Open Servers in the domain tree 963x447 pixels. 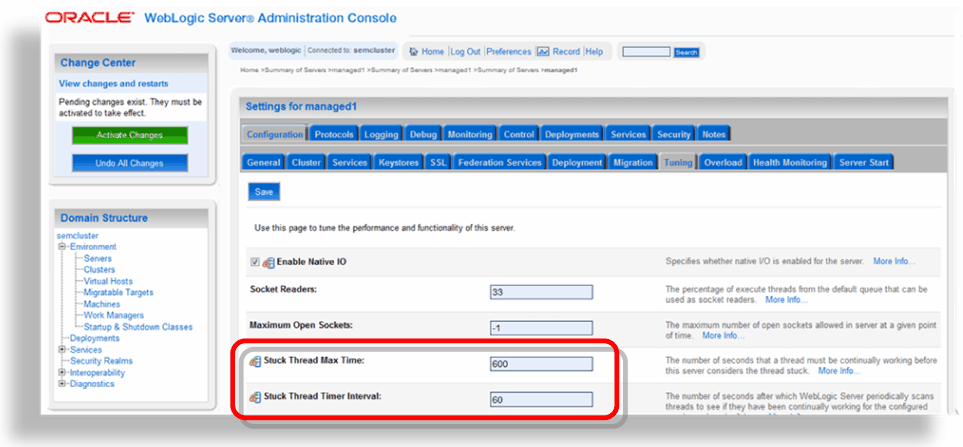98,258
